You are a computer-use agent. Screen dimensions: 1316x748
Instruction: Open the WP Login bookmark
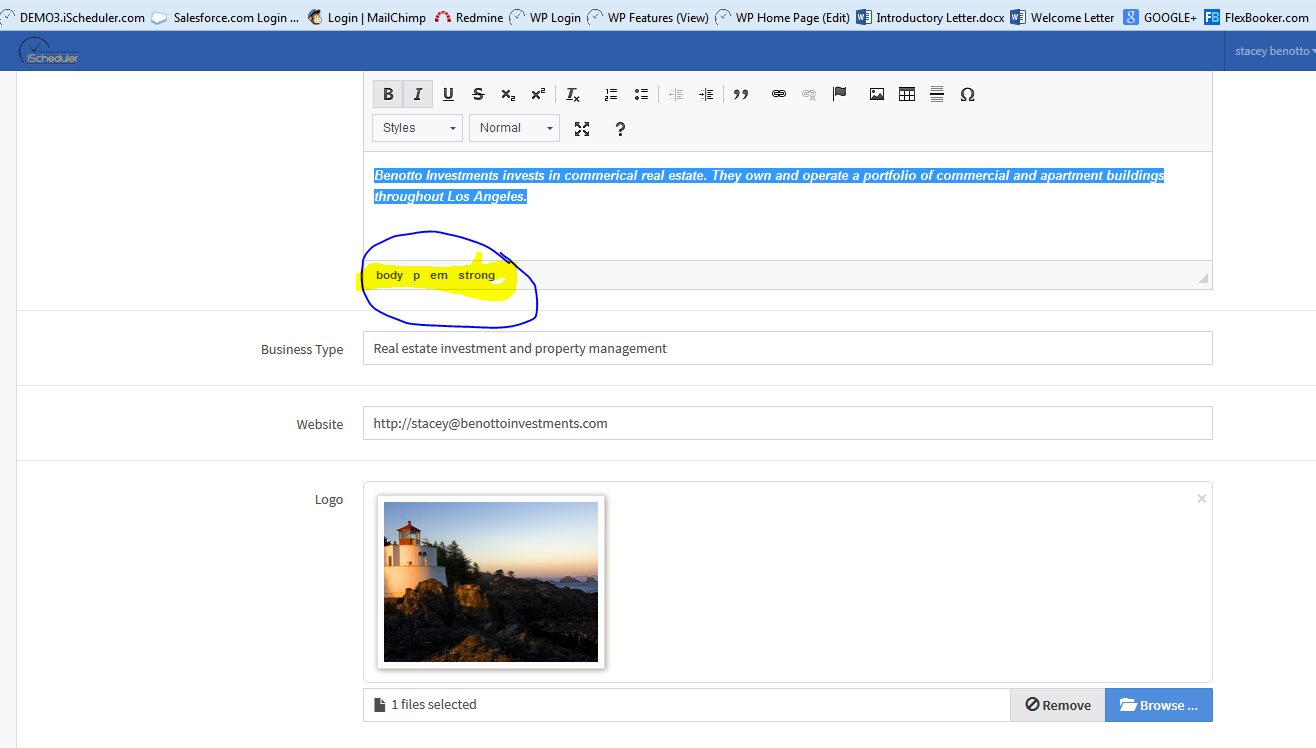546,17
